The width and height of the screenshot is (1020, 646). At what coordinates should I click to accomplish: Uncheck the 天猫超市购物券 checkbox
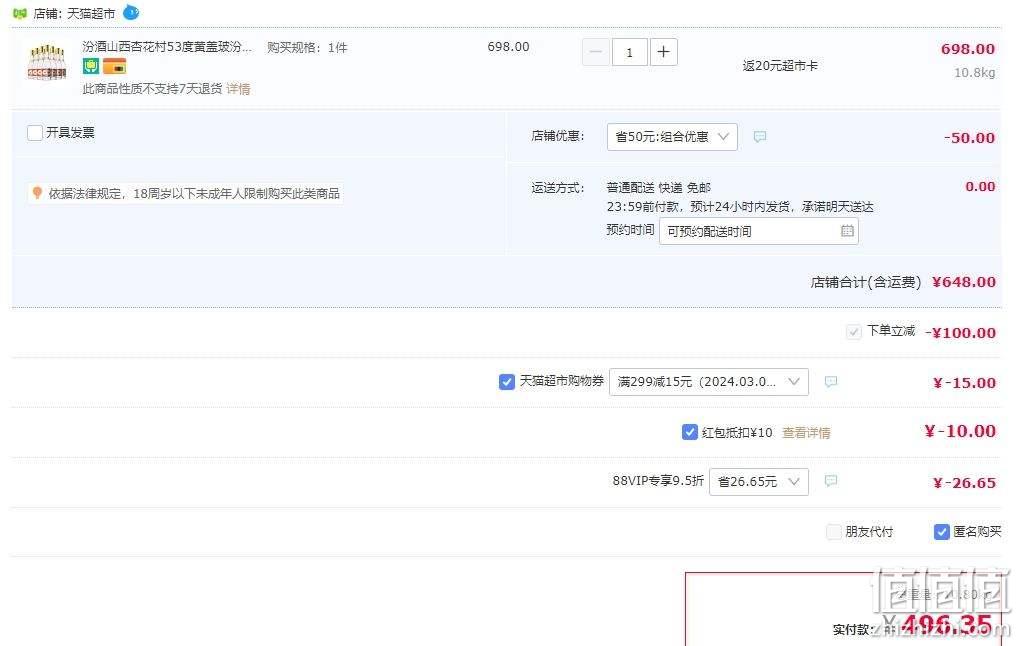[x=507, y=382]
